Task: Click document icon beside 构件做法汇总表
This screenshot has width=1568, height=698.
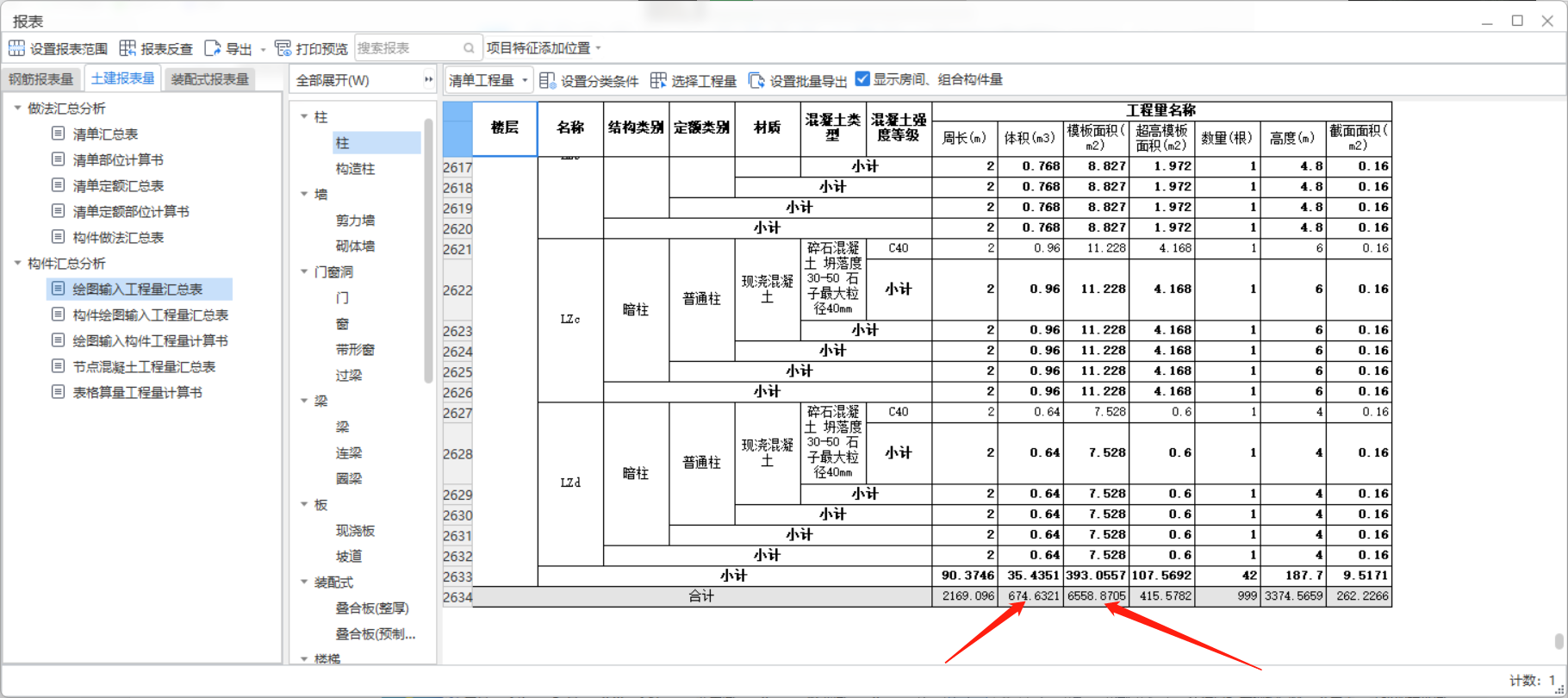Action: click(x=58, y=237)
